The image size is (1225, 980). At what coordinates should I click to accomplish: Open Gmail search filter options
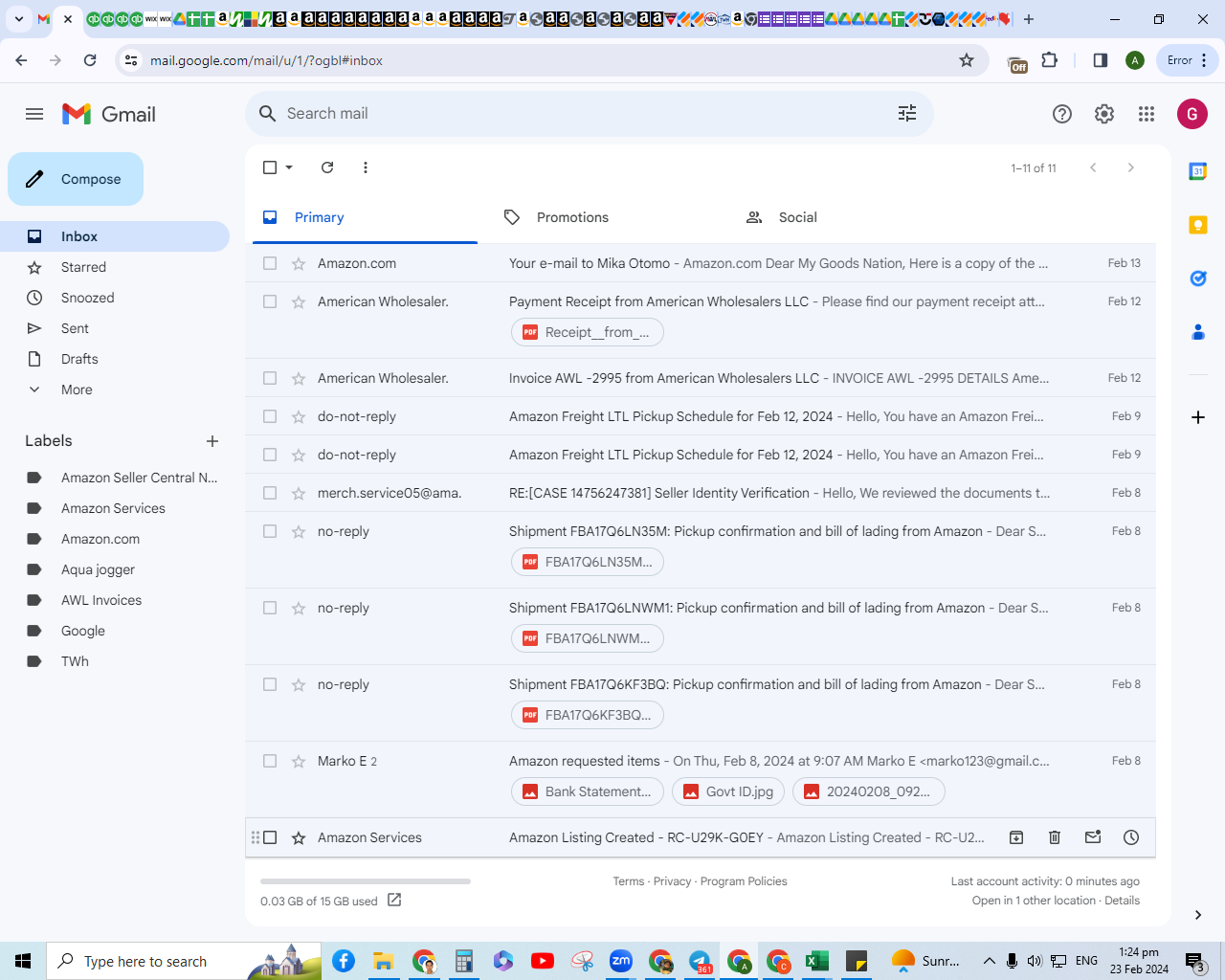click(907, 114)
